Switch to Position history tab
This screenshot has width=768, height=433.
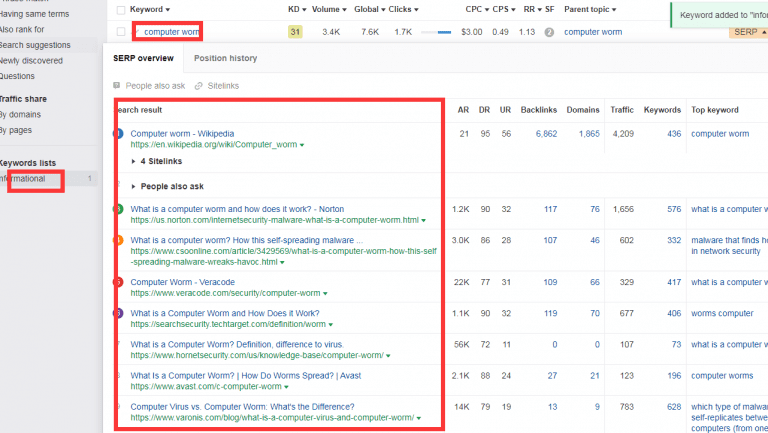click(225, 58)
